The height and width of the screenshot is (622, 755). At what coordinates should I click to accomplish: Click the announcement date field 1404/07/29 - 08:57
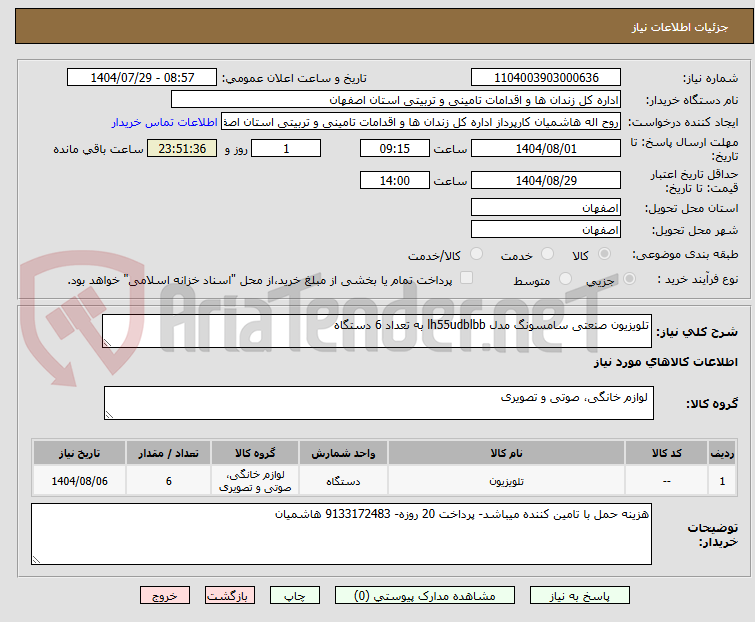(x=142, y=78)
